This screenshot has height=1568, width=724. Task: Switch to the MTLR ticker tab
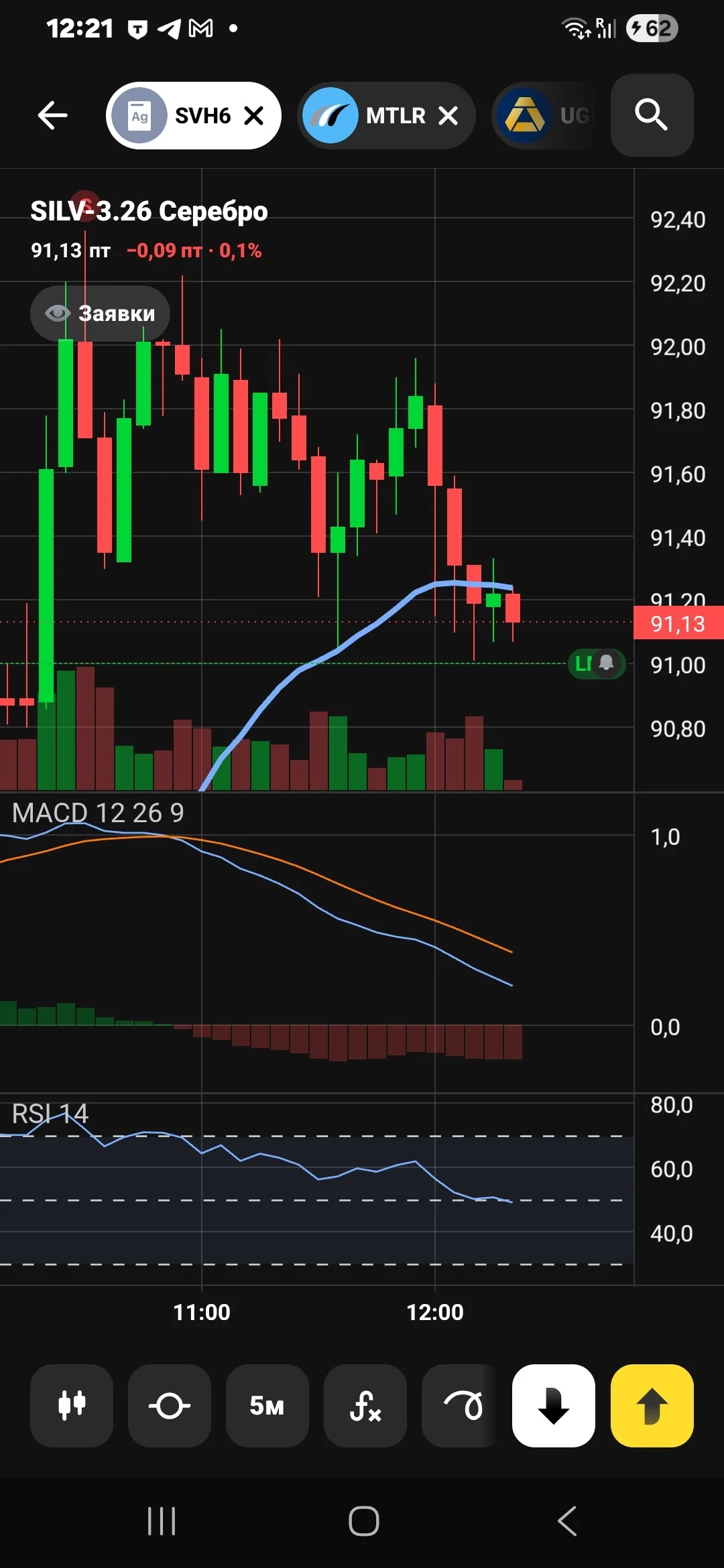point(386,116)
